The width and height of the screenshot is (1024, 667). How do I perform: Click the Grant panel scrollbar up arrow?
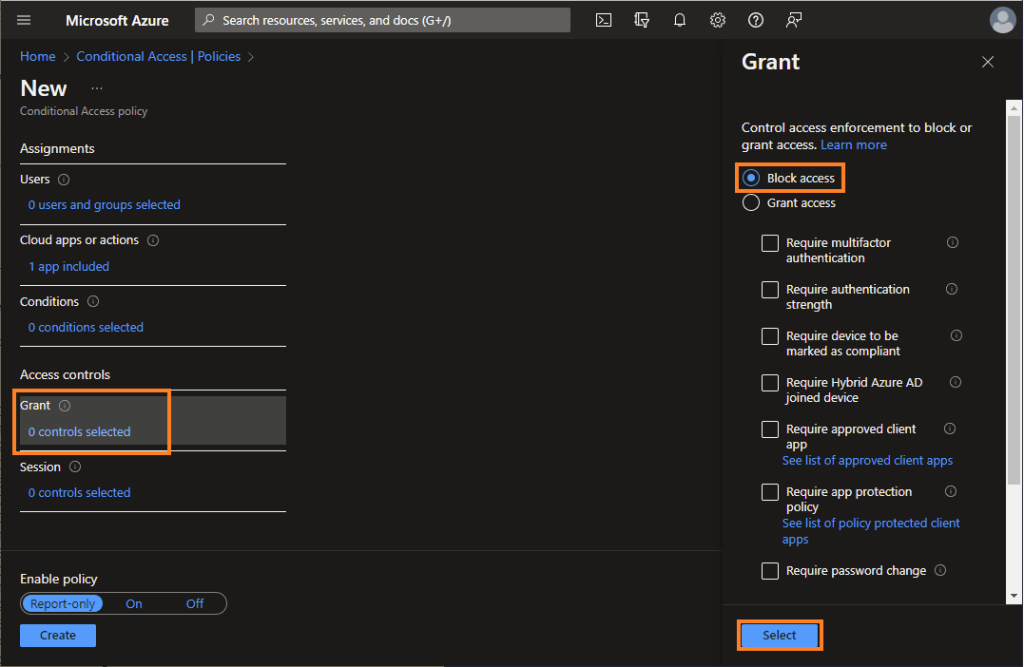pyautogui.click(x=1014, y=107)
